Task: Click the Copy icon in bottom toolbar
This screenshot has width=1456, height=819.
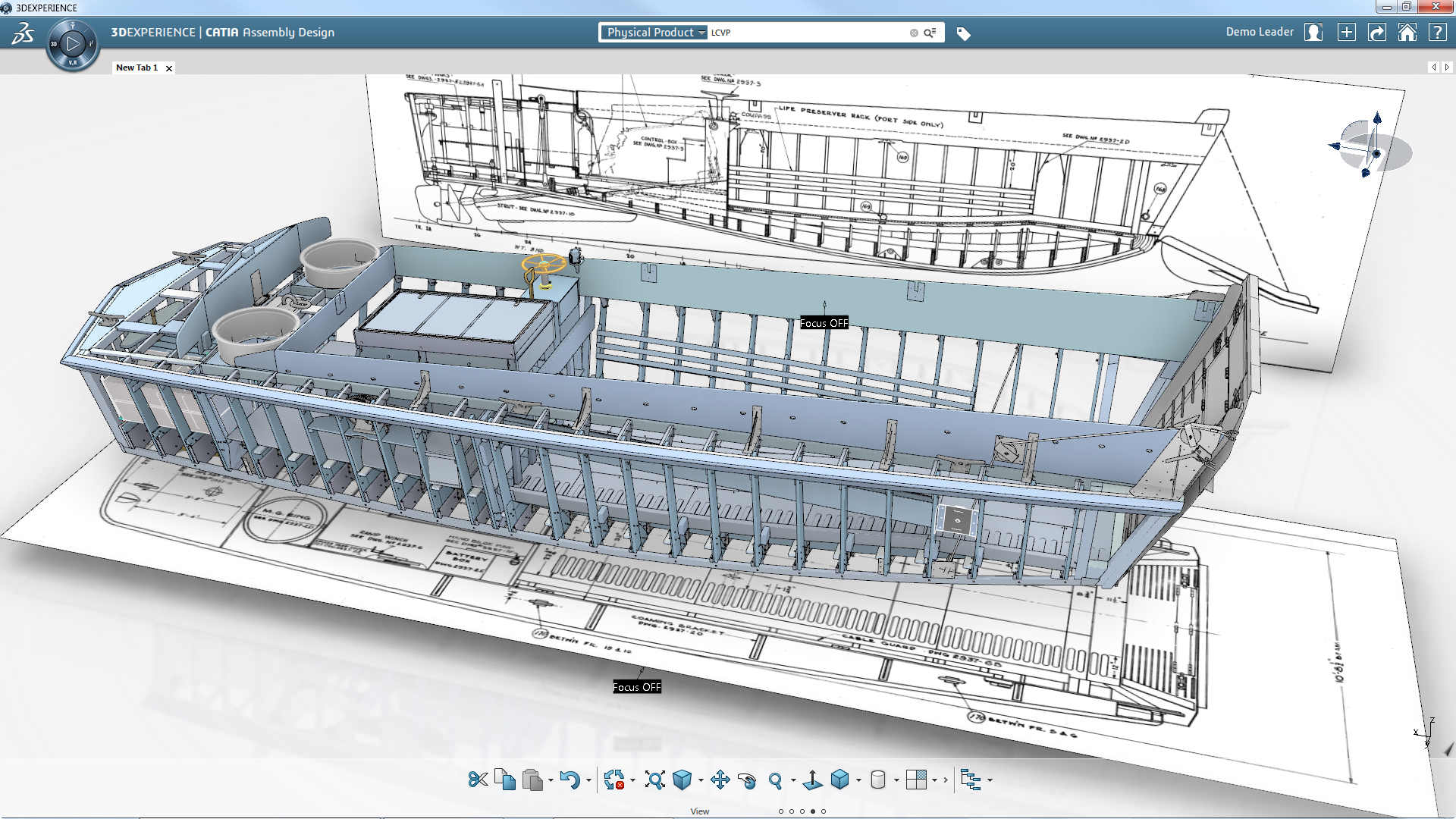Action: [505, 780]
